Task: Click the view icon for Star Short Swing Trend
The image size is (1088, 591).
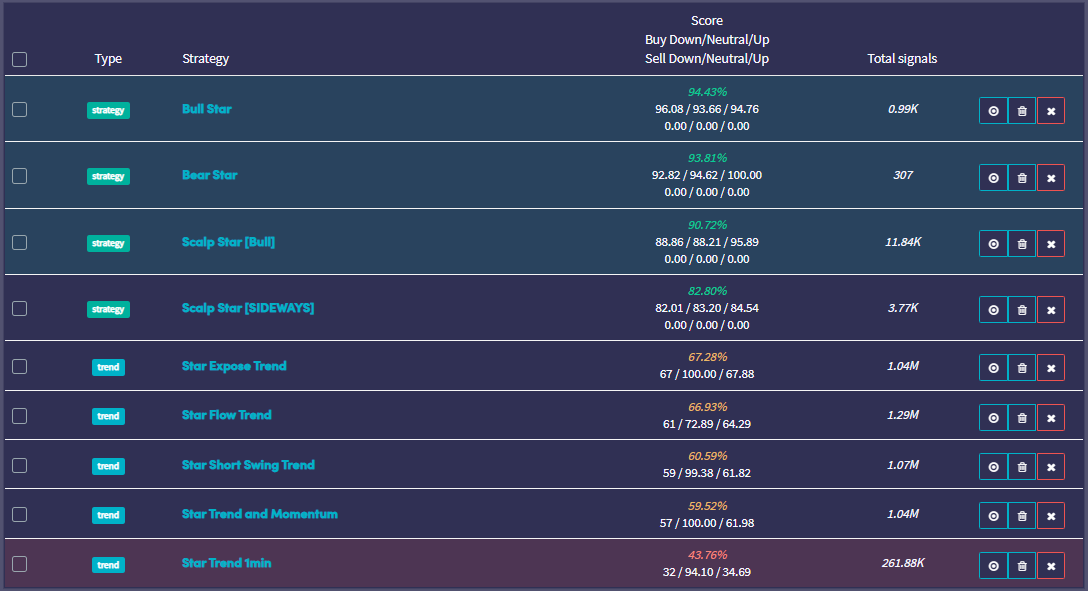Action: tap(993, 467)
